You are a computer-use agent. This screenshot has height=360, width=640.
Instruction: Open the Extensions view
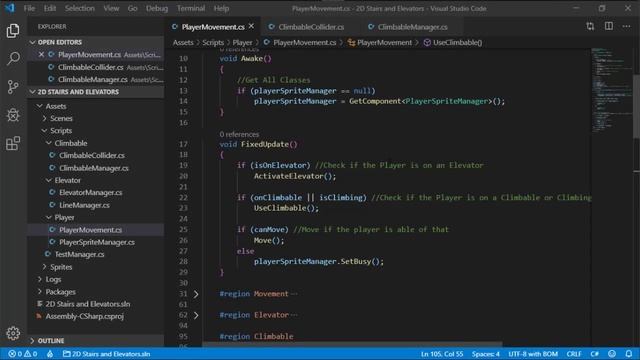13,143
